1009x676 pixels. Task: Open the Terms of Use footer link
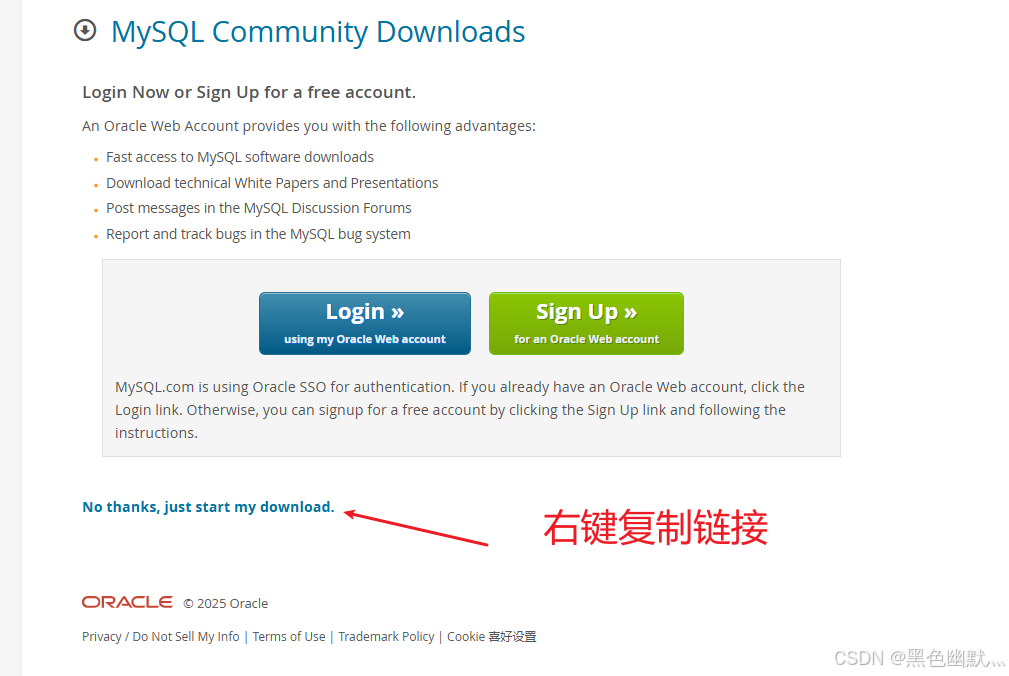[289, 636]
